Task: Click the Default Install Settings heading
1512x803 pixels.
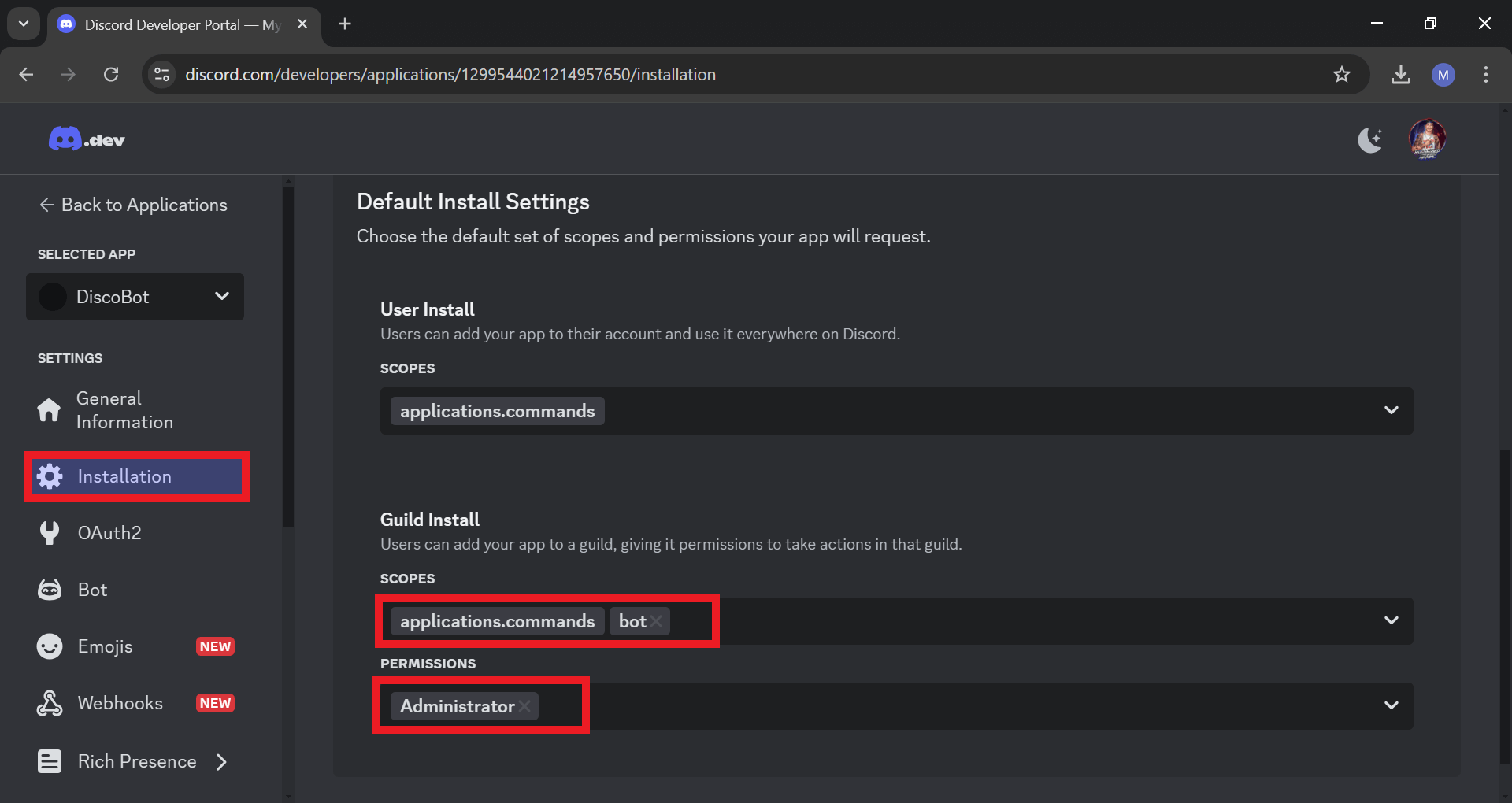Action: 473,202
